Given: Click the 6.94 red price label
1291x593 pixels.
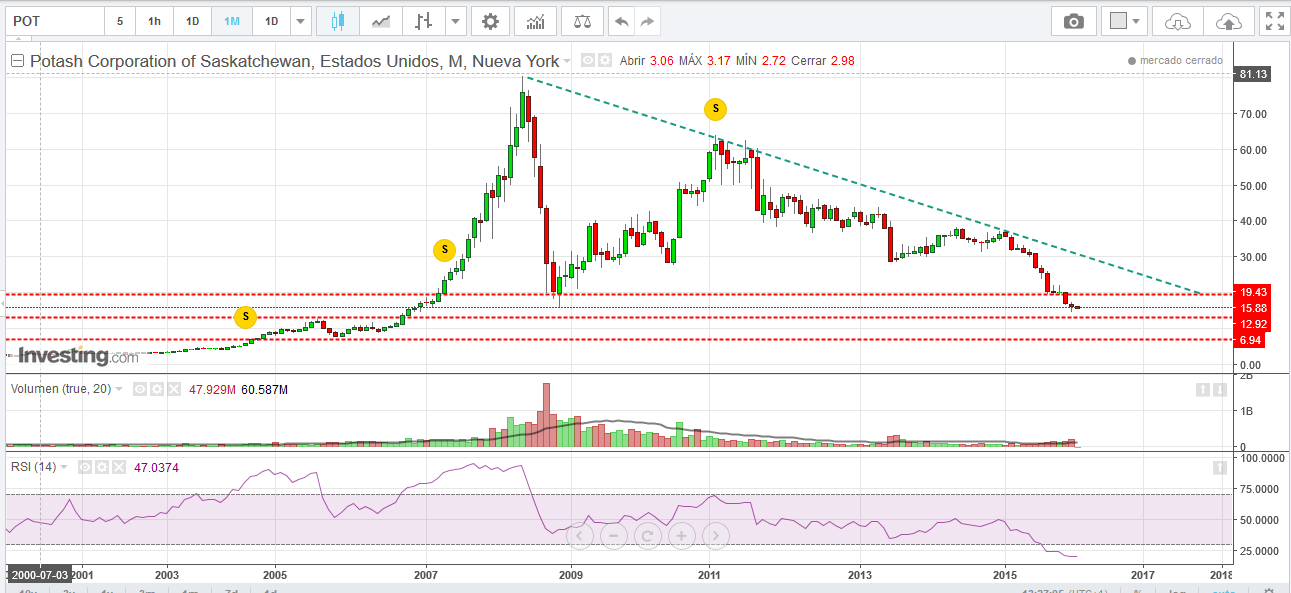Looking at the screenshot, I should tap(1250, 340).
